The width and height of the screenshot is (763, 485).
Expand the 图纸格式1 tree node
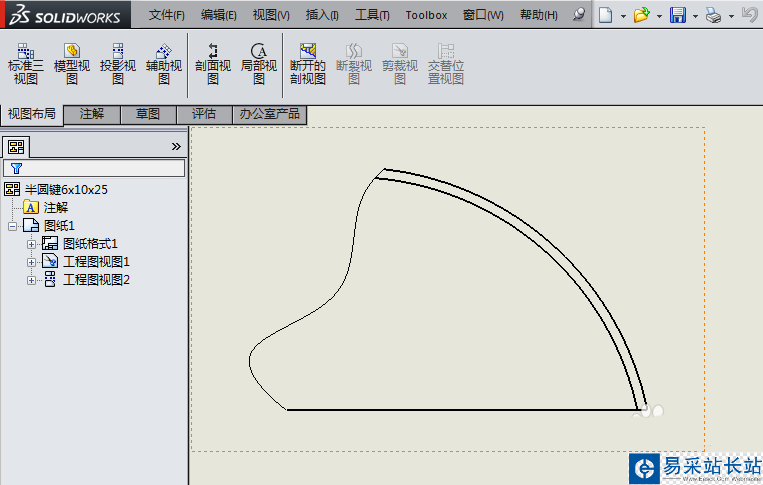coord(32,244)
